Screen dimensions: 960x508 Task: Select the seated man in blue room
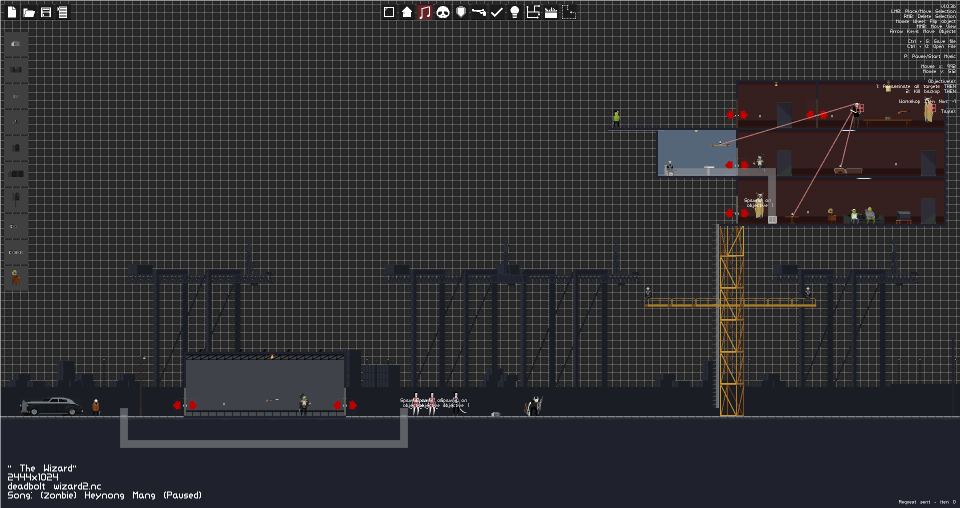pyautogui.click(x=670, y=168)
